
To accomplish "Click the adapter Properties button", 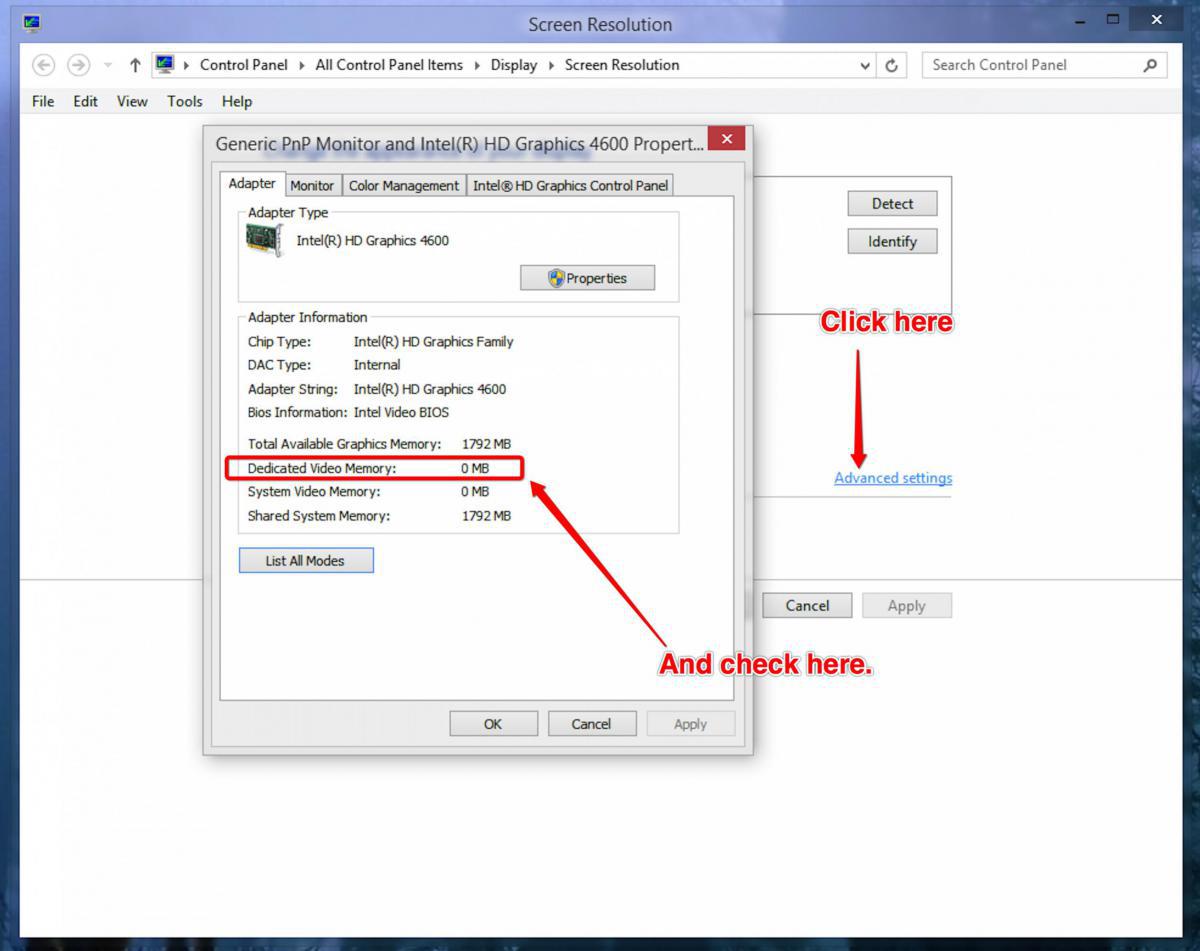I will [x=587, y=278].
